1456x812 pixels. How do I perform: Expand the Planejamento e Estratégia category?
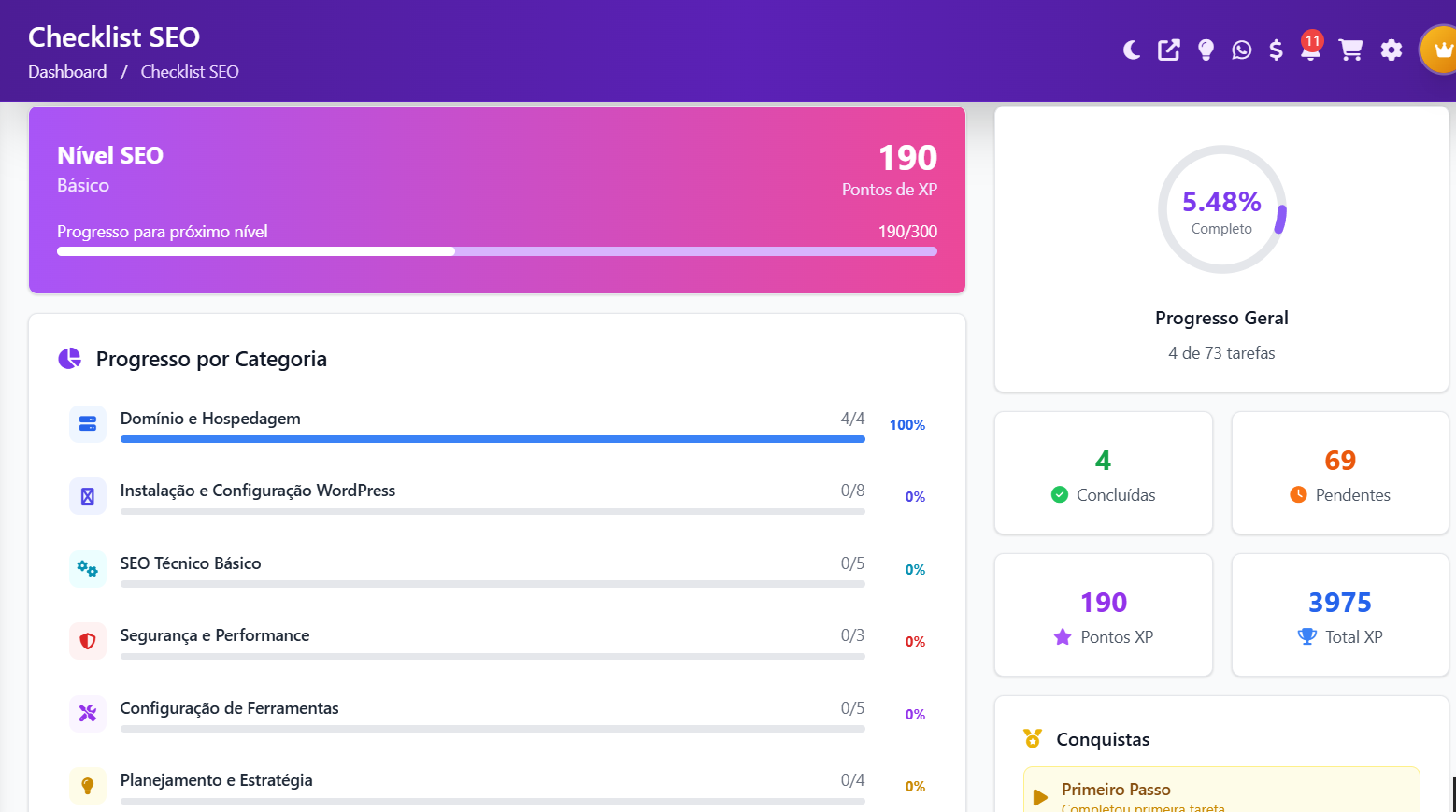pos(216,779)
